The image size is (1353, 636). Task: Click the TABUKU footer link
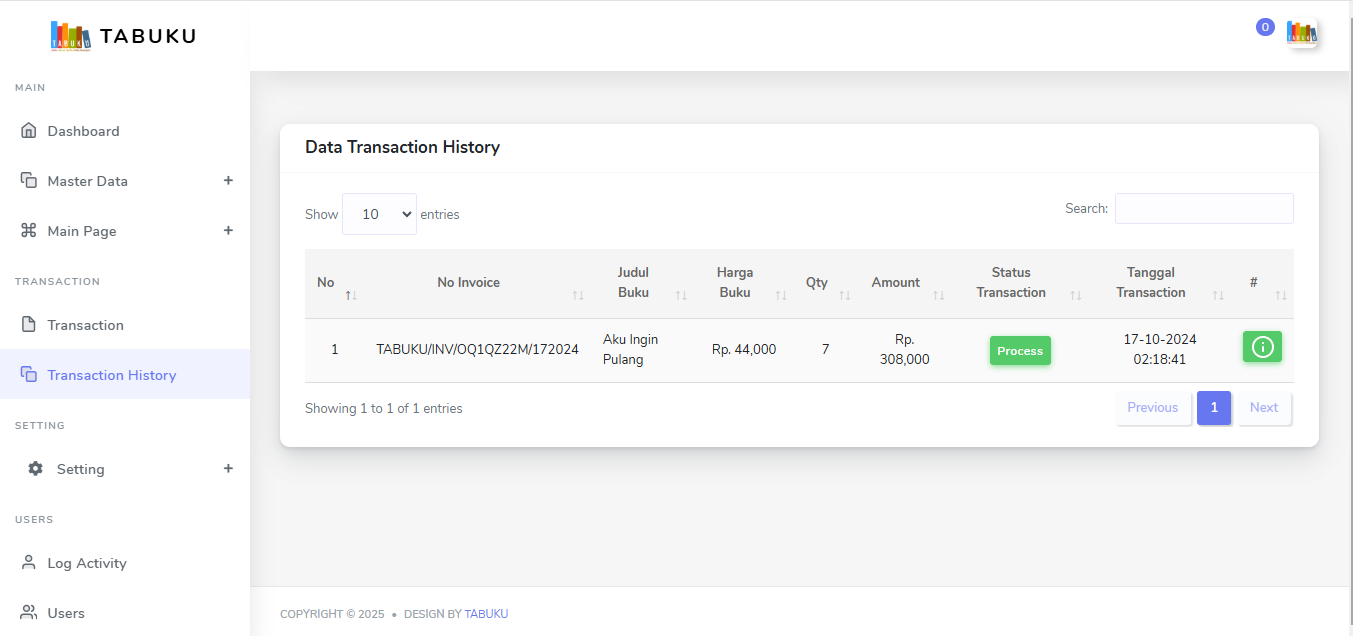486,614
